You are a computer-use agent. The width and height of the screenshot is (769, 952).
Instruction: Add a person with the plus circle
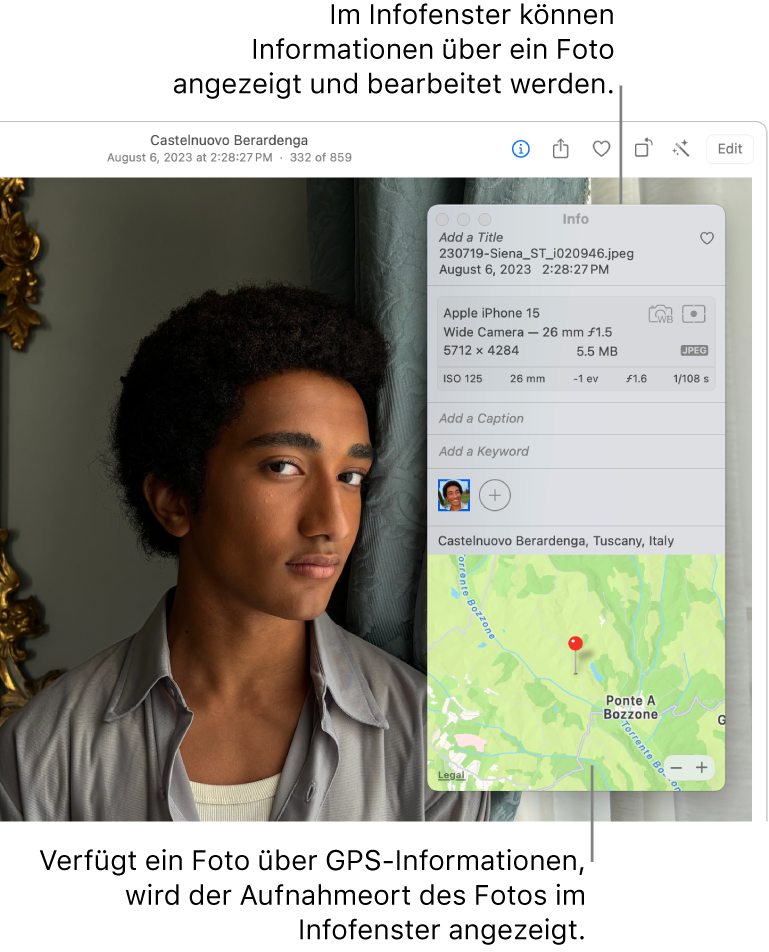[494, 494]
